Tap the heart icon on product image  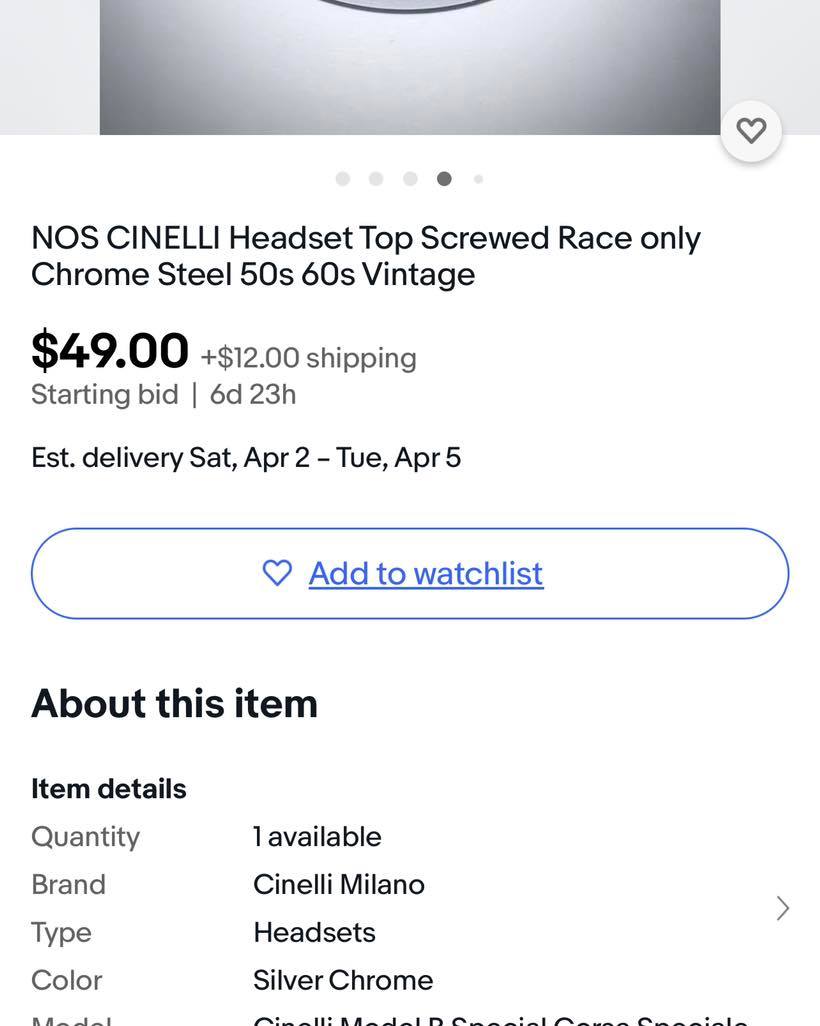point(751,131)
